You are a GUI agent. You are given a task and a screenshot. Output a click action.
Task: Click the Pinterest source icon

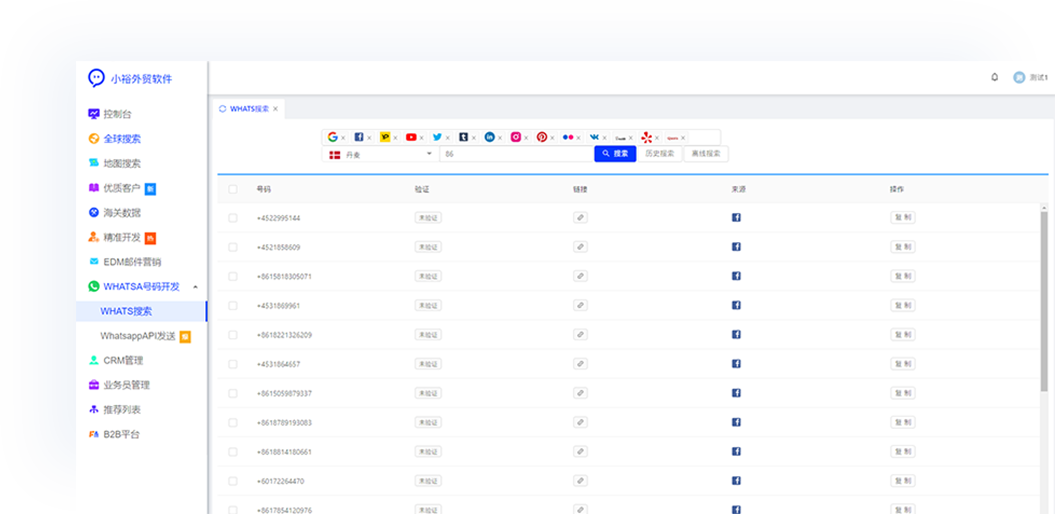click(542, 137)
